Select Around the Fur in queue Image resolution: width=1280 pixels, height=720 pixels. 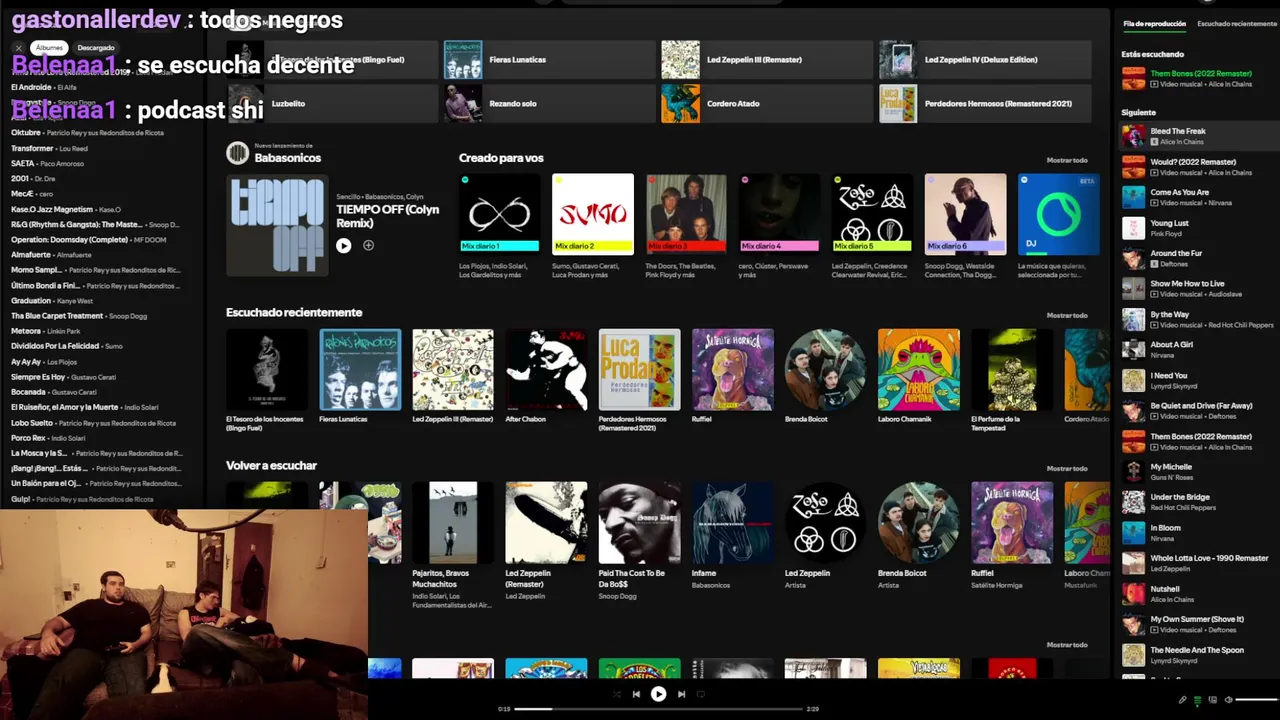pos(1198,258)
